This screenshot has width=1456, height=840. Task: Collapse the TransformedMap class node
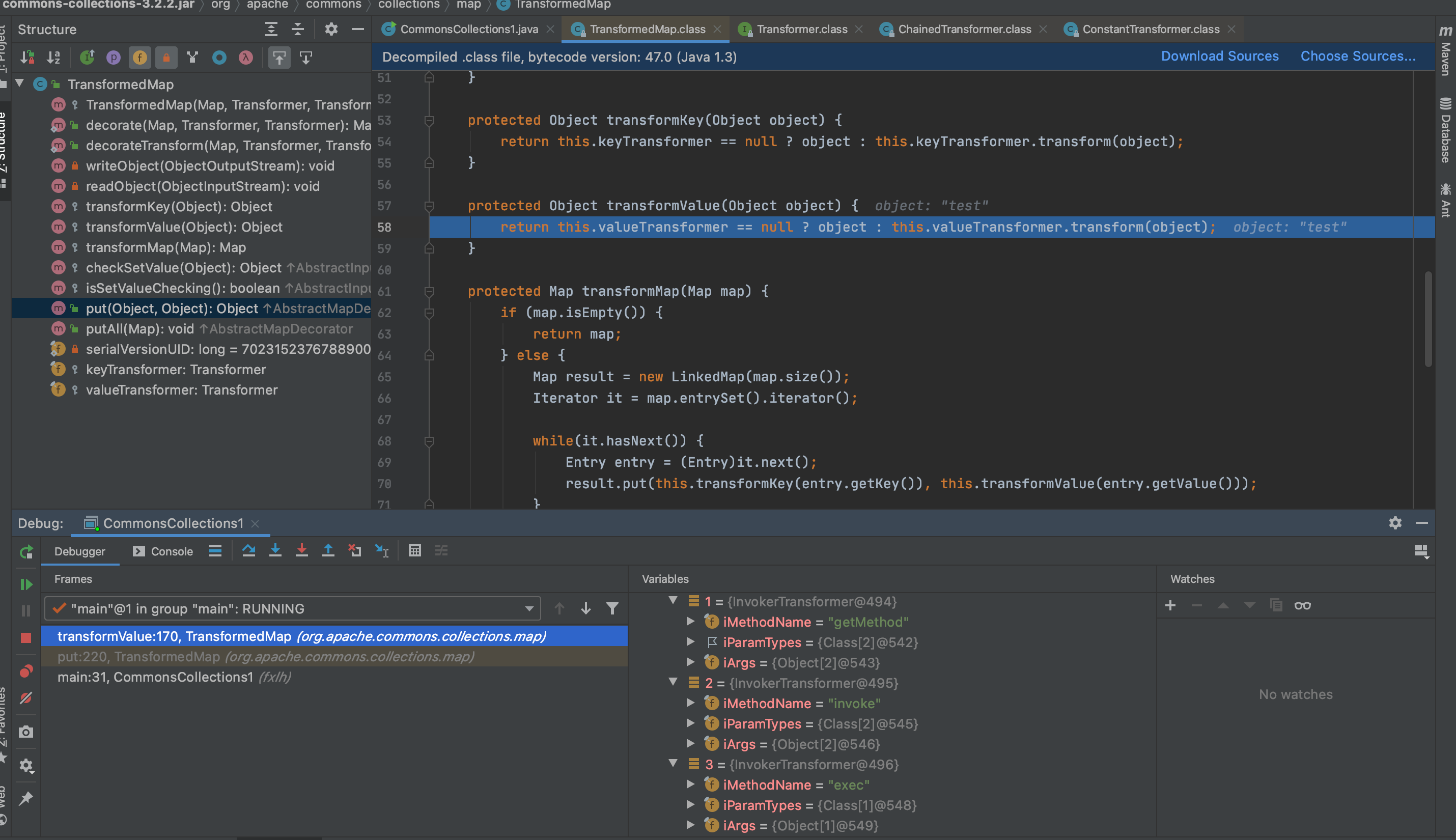point(20,83)
